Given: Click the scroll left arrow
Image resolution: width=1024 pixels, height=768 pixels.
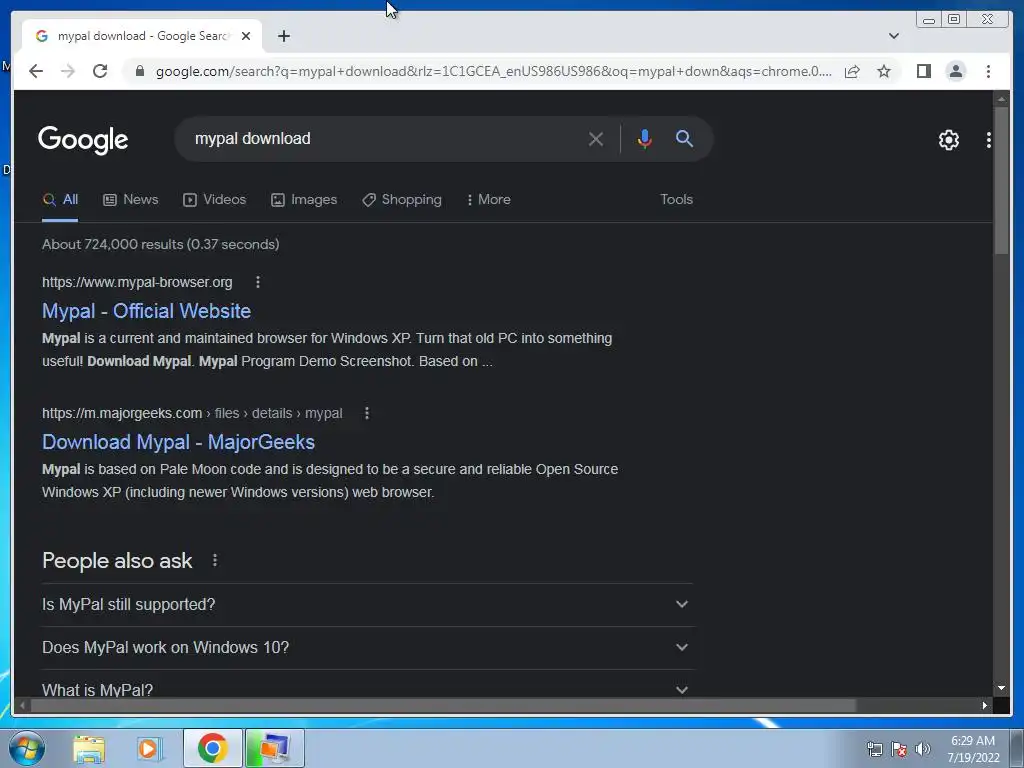Looking at the screenshot, I should [22, 705].
